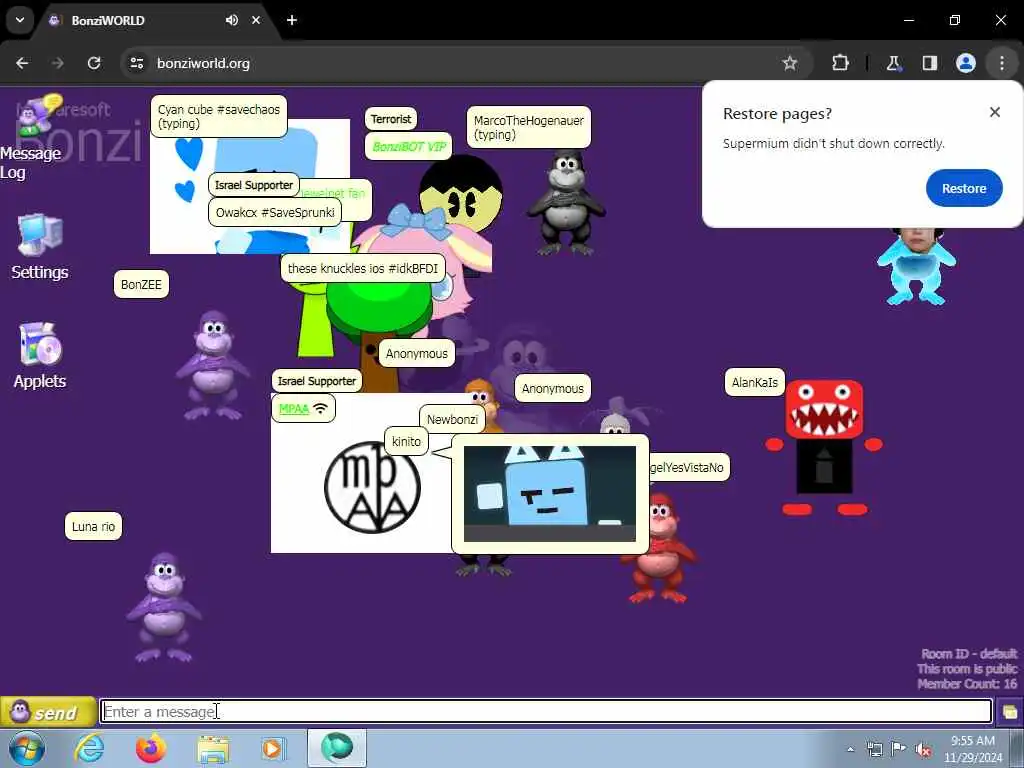Open Action Center flag tray icon
This screenshot has height=768, width=1024.
(899, 748)
